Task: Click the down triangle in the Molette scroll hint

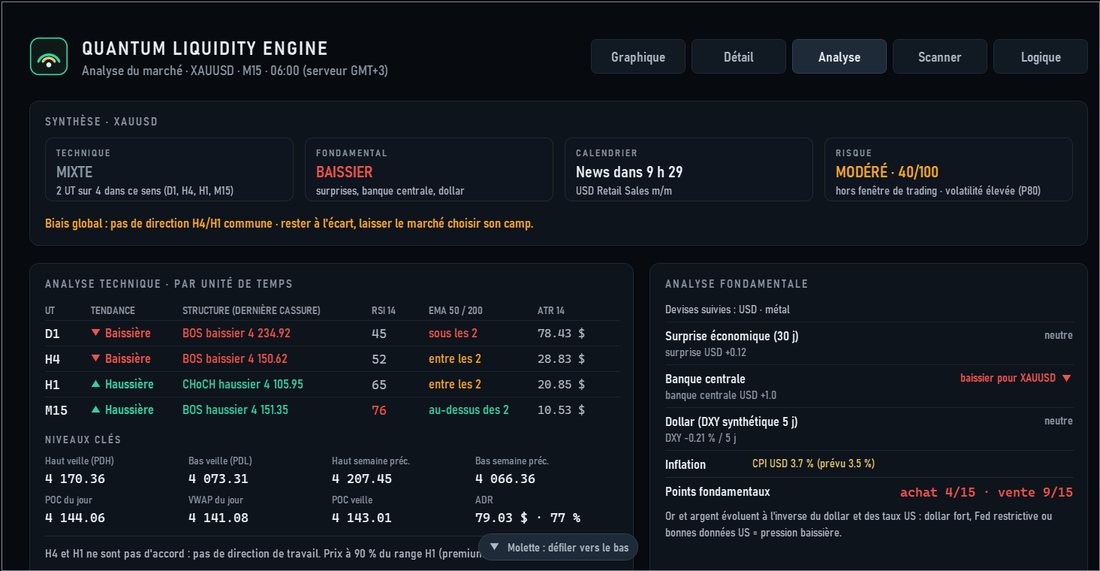Action: (495, 546)
